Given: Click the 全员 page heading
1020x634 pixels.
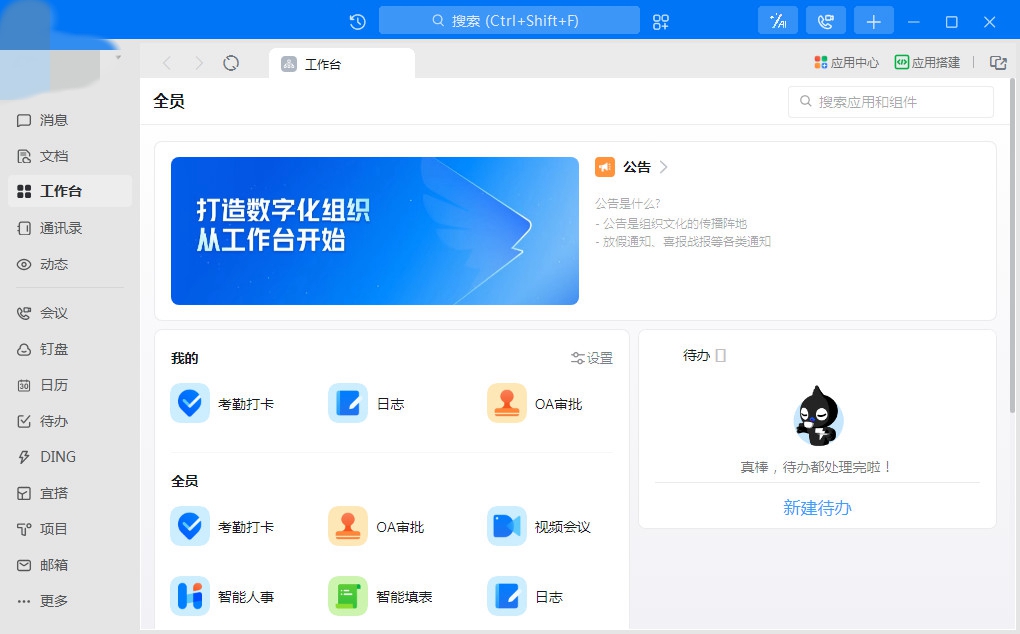Looking at the screenshot, I should [x=169, y=101].
